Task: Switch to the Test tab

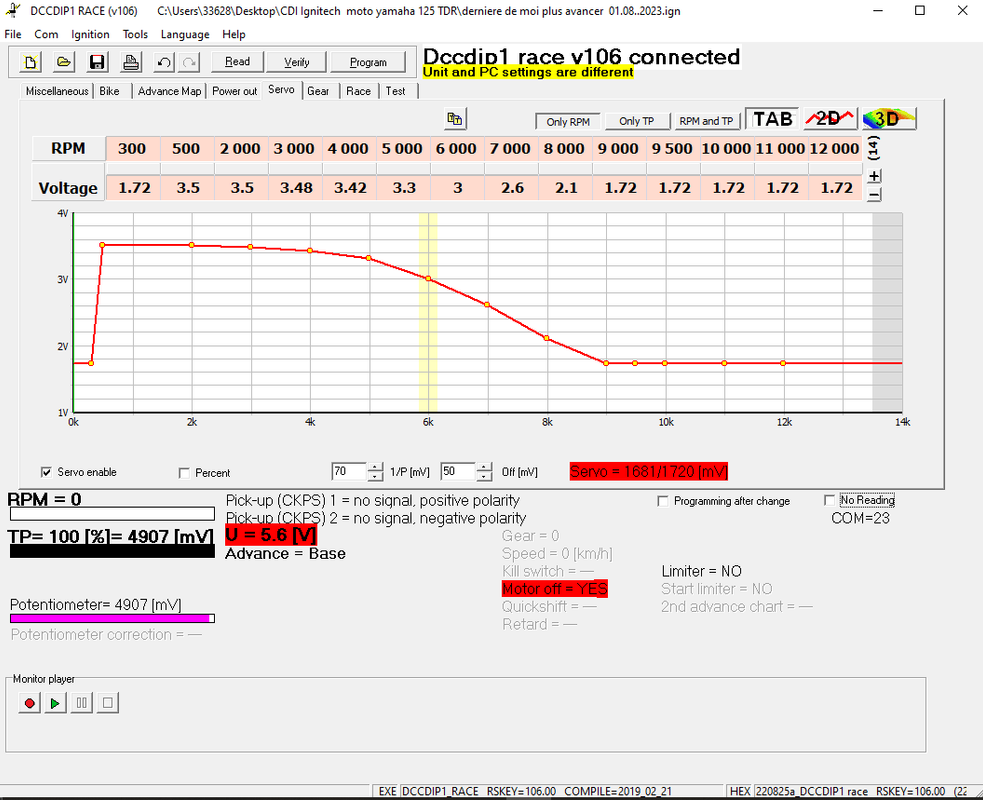Action: click(x=396, y=91)
